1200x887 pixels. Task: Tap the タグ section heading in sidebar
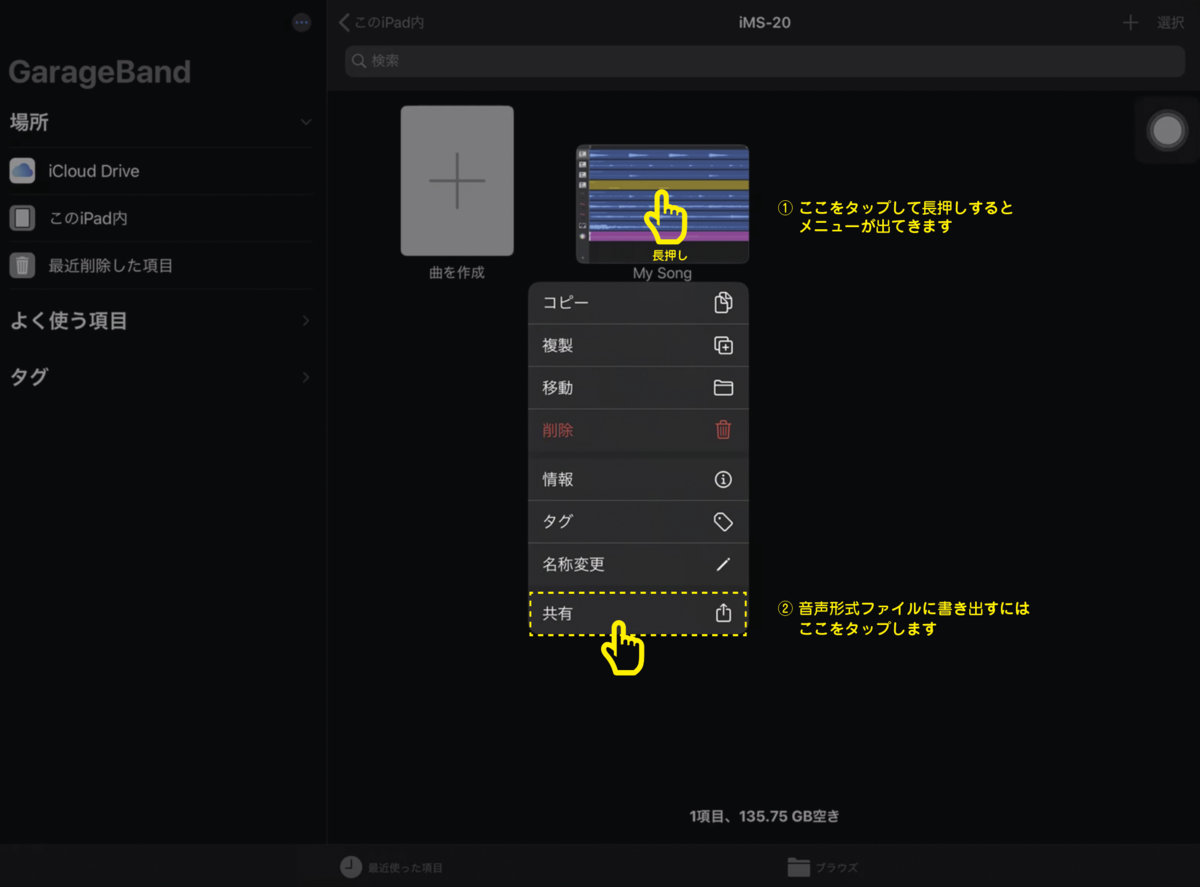pyautogui.click(x=29, y=377)
